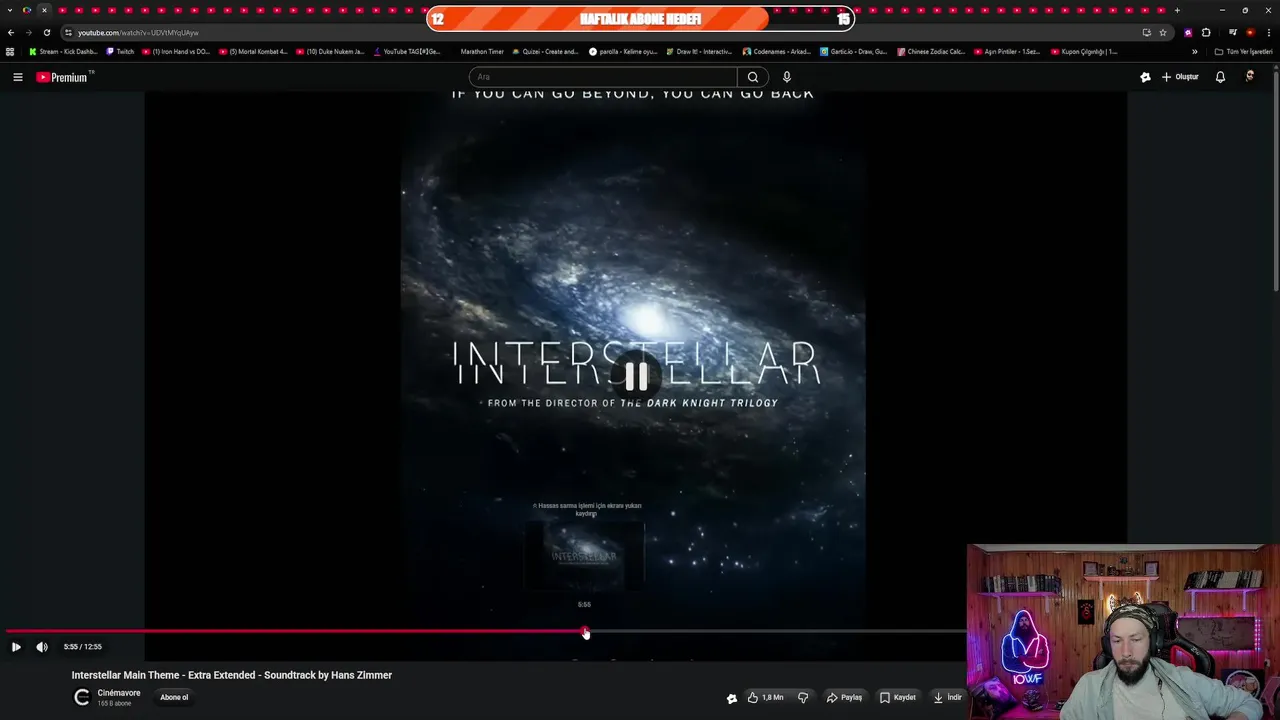The image size is (1280, 720).
Task: Reload the page with refresh icon
Action: 46,32
